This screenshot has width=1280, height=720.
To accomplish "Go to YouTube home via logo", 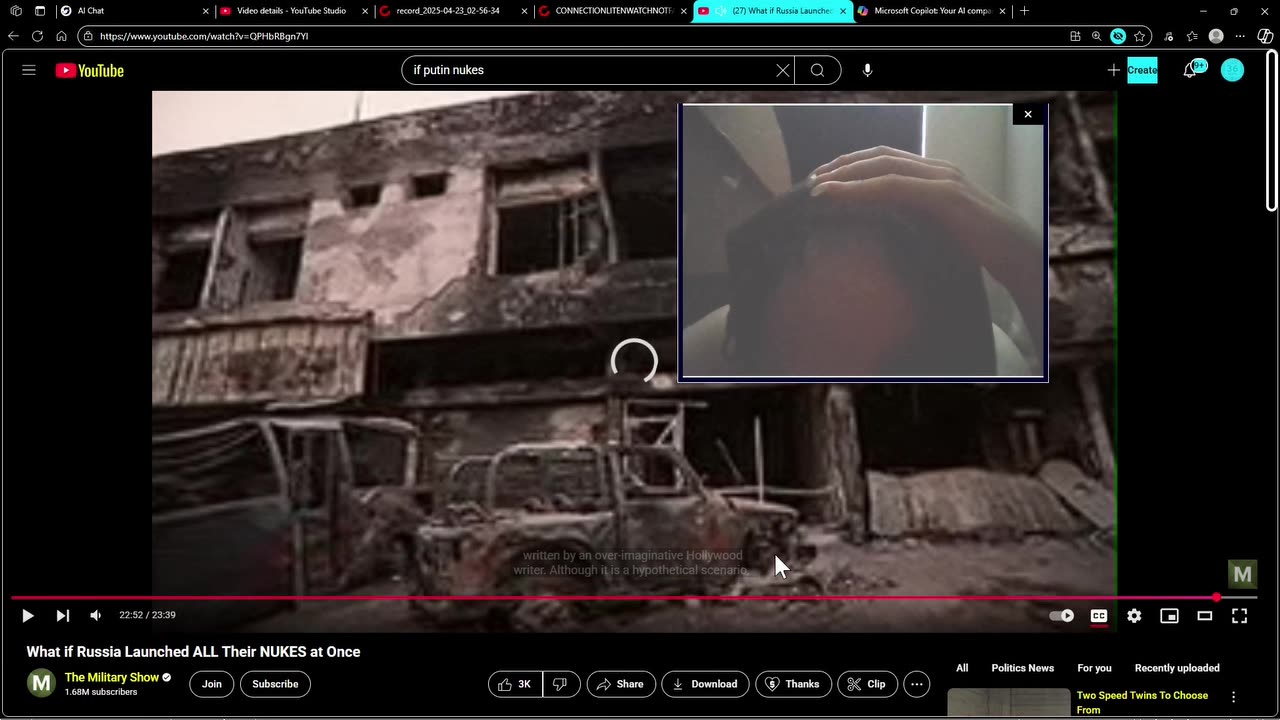I will 90,70.
